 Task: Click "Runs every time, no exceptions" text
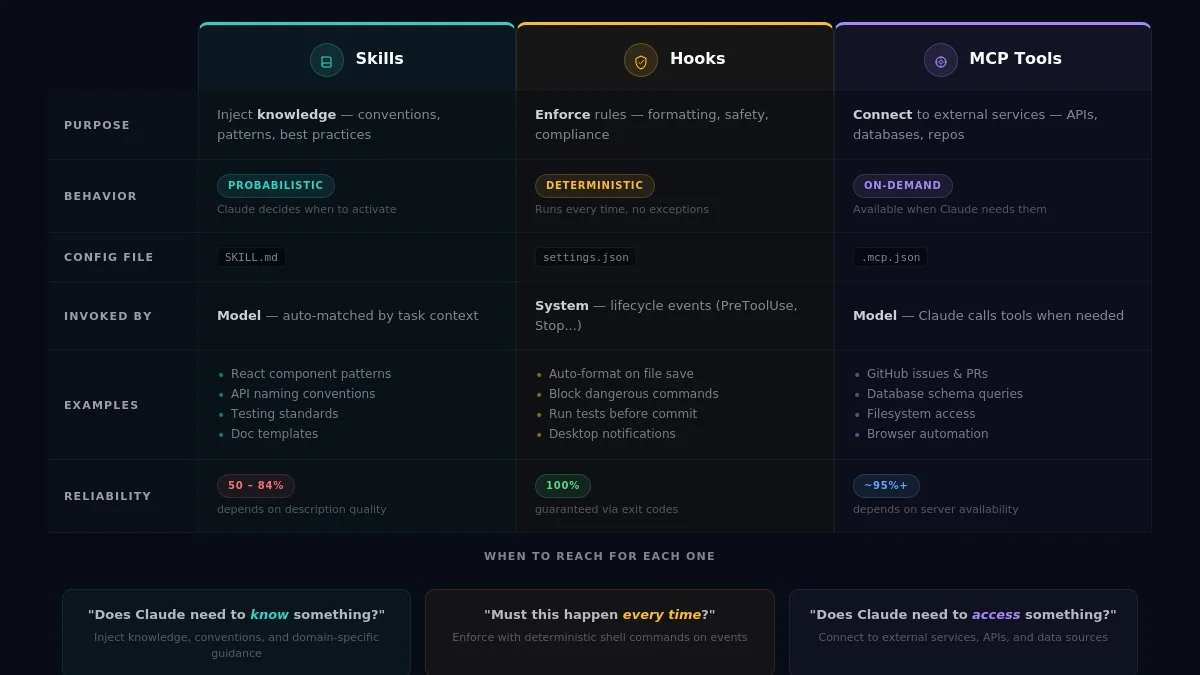tap(622, 210)
